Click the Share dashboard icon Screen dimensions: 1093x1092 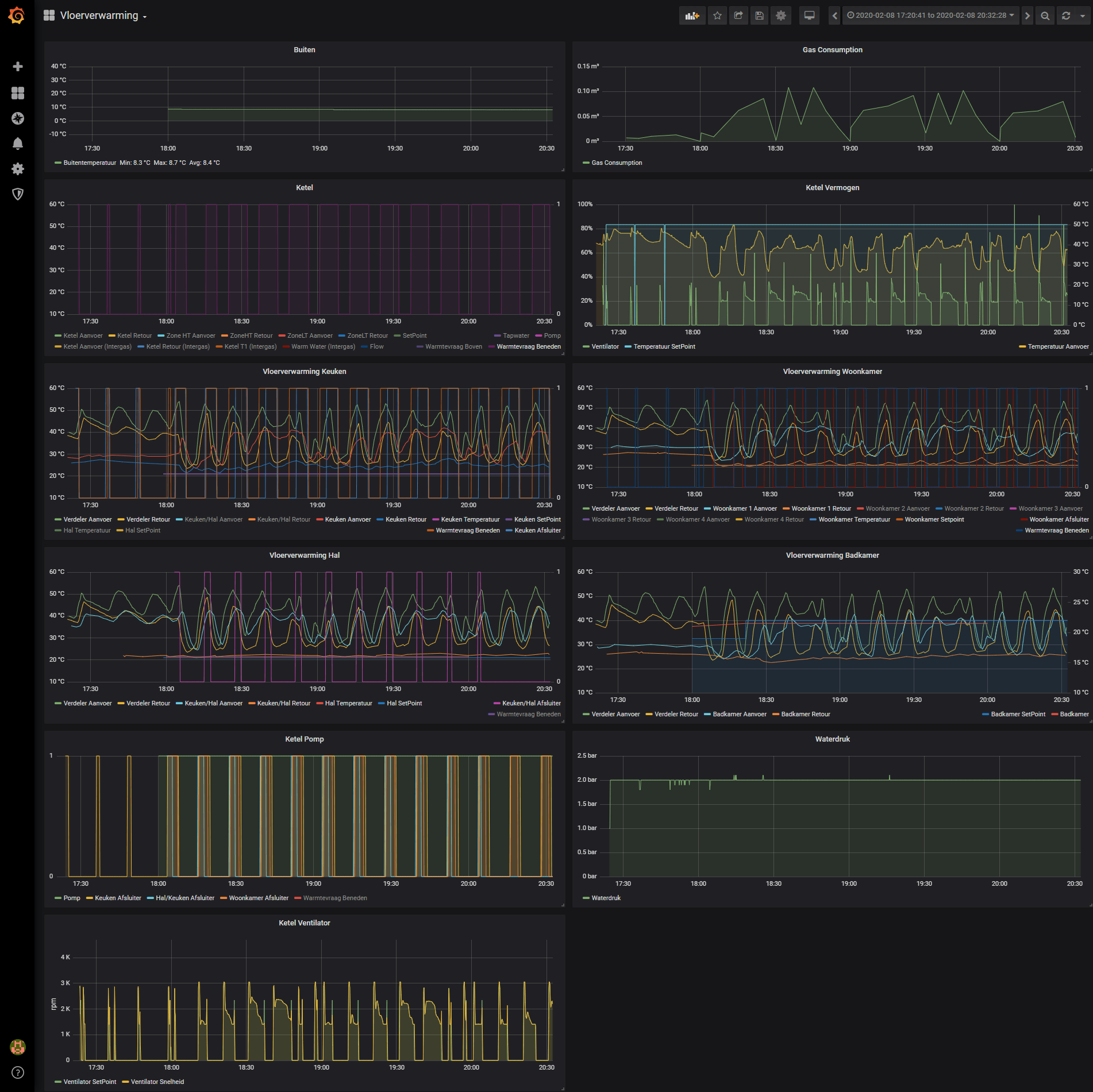(x=738, y=16)
